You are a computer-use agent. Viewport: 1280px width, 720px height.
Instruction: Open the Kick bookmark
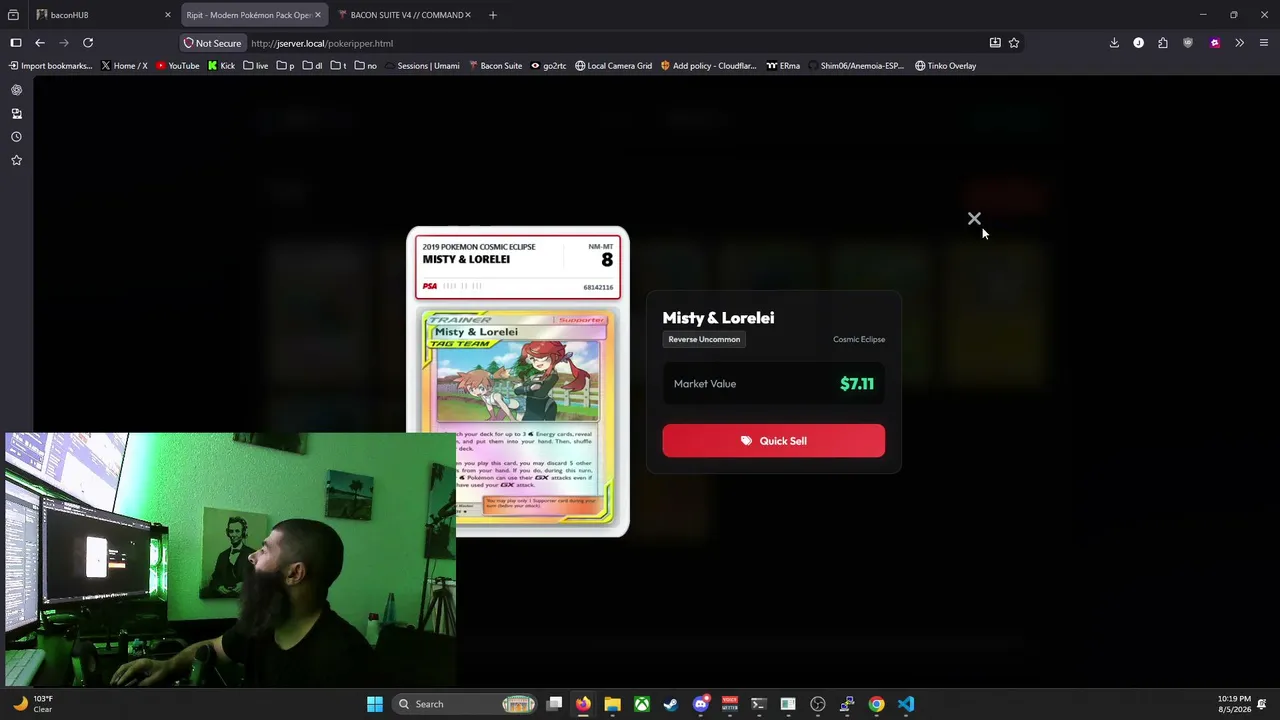(x=221, y=66)
